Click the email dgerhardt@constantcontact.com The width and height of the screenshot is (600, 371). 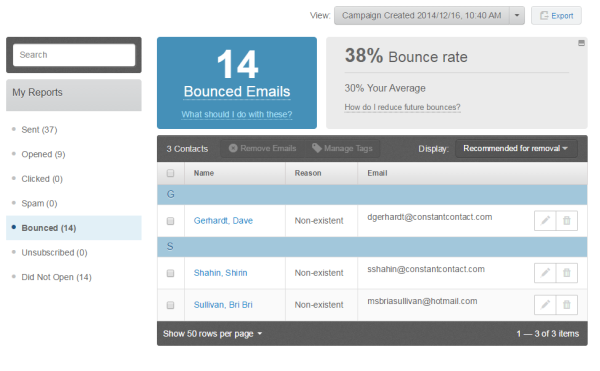pyautogui.click(x=430, y=217)
